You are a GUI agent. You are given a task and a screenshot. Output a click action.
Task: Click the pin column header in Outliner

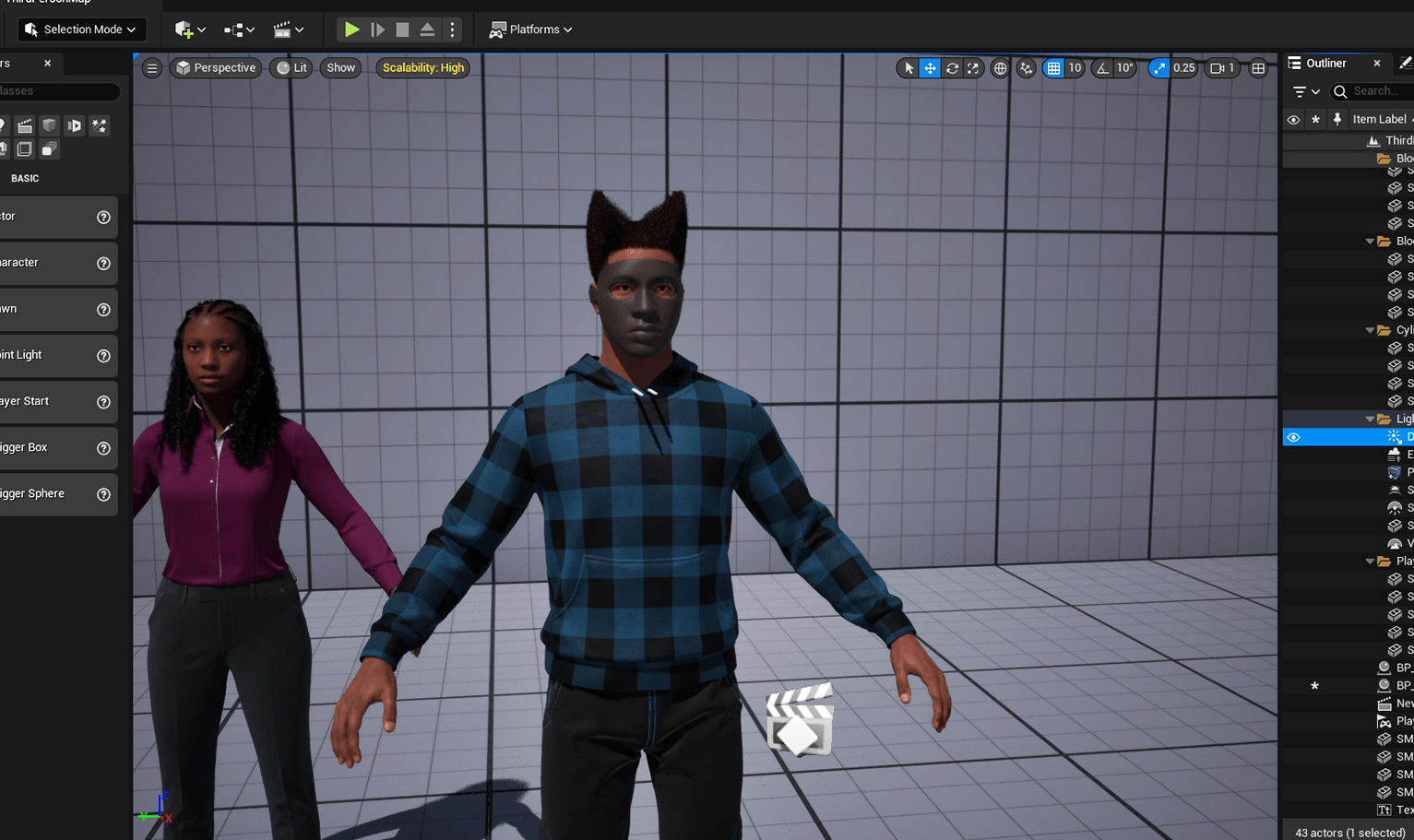[1337, 120]
